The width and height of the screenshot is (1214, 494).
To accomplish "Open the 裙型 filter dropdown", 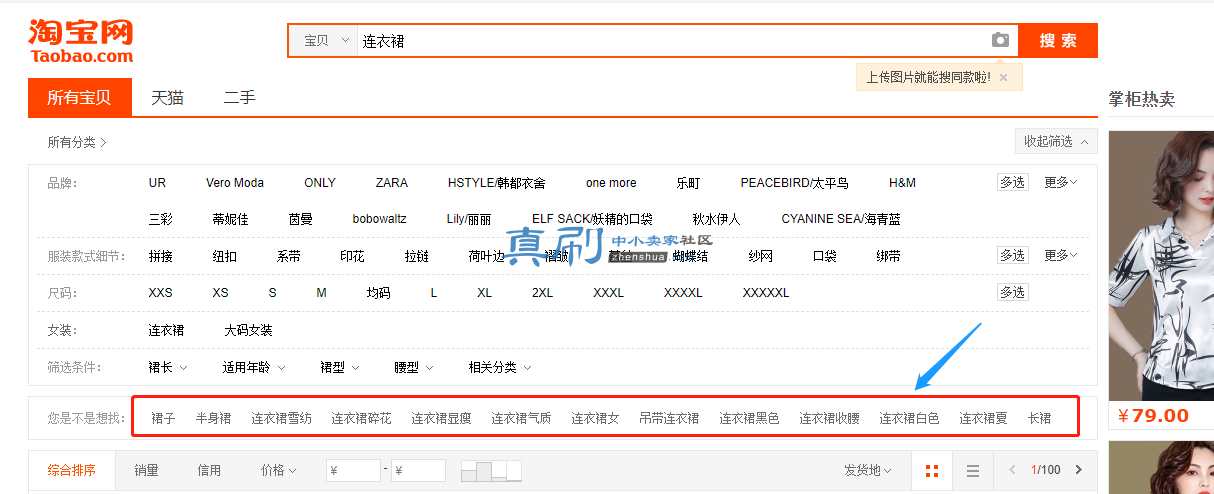I will (340, 367).
